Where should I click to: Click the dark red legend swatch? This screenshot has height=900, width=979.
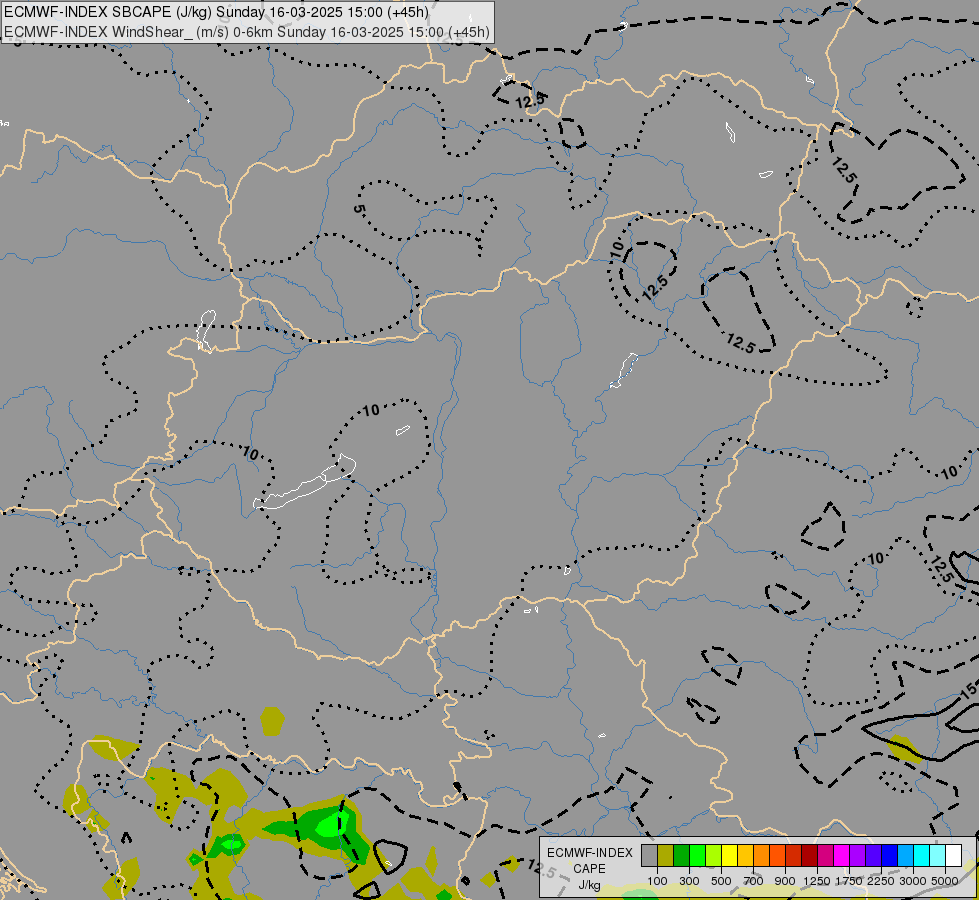[x=809, y=855]
